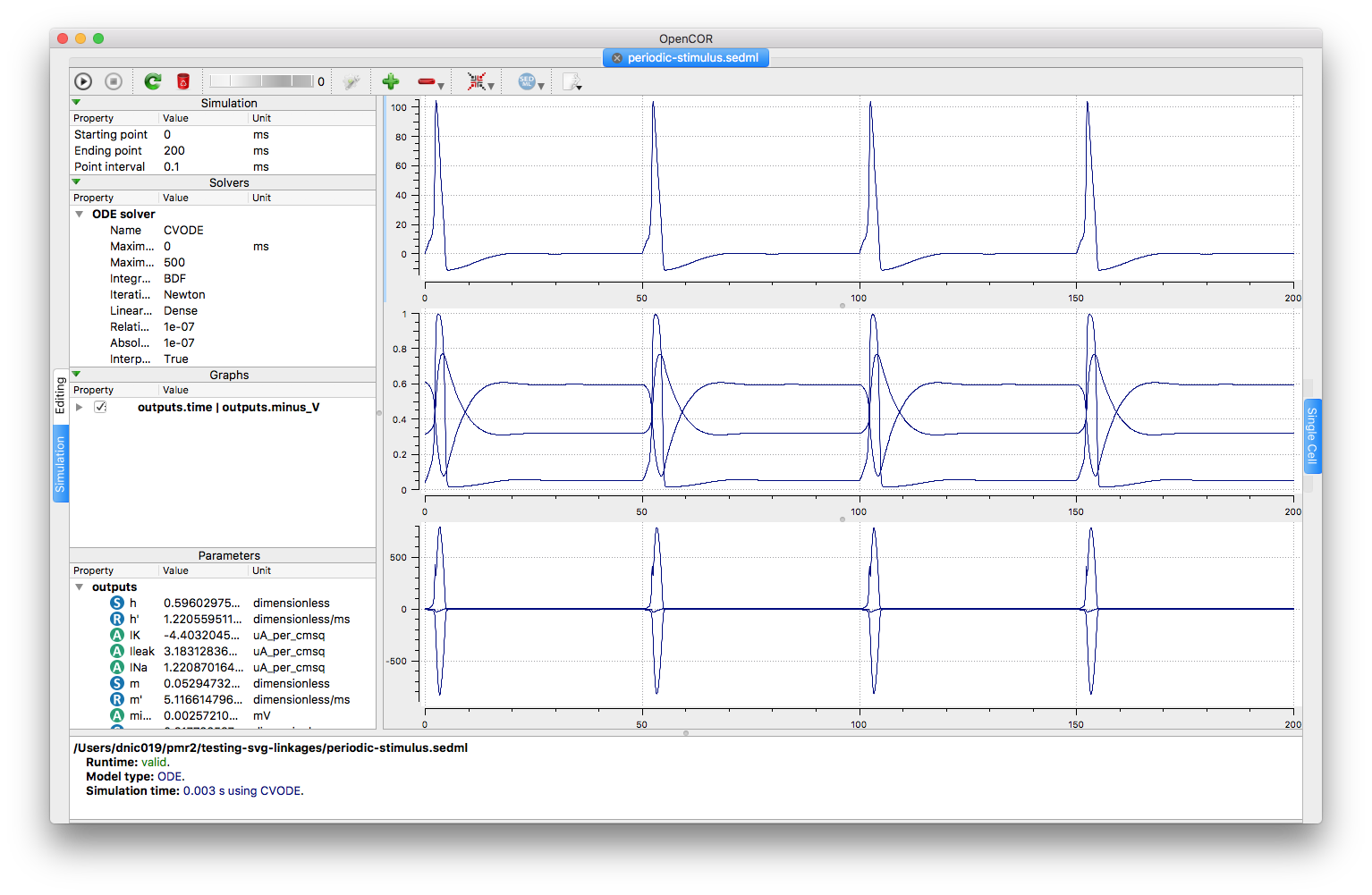Click the Single Cell side tab
Image resolution: width=1372 pixels, height=895 pixels.
tap(1311, 435)
